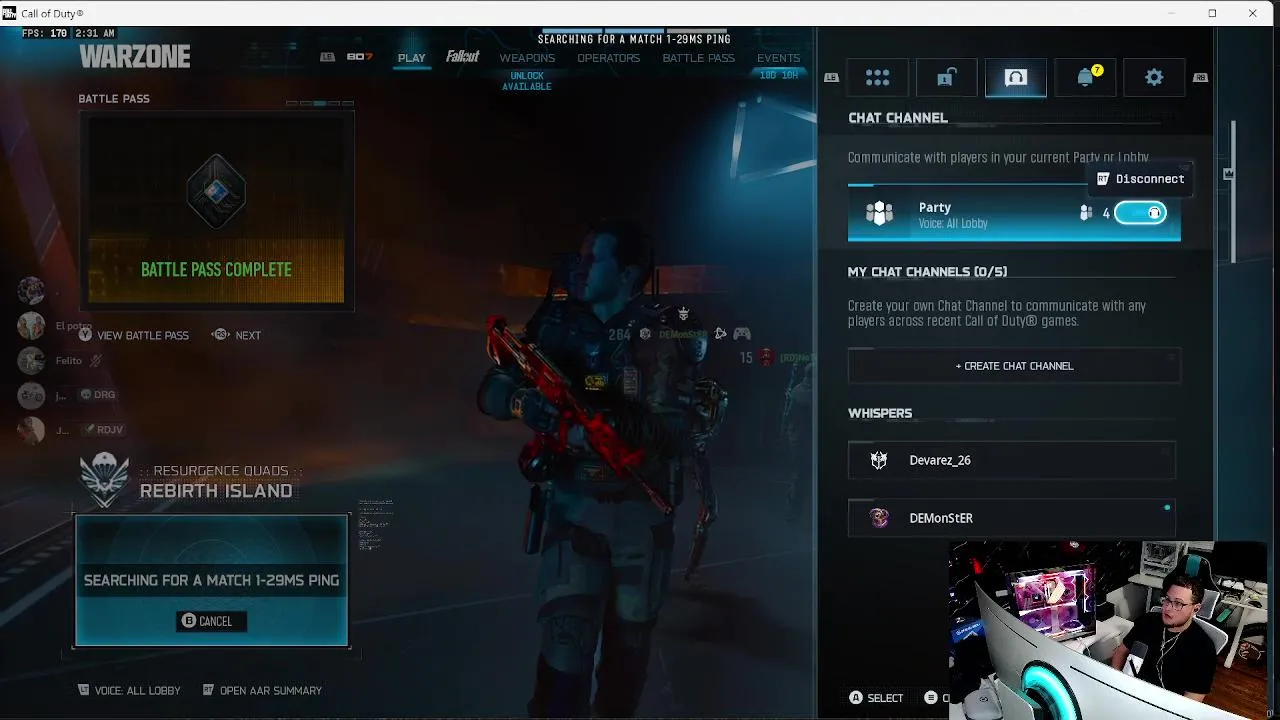Maximize the Call of Duty window
This screenshot has height=720, width=1280.
(x=1212, y=13)
